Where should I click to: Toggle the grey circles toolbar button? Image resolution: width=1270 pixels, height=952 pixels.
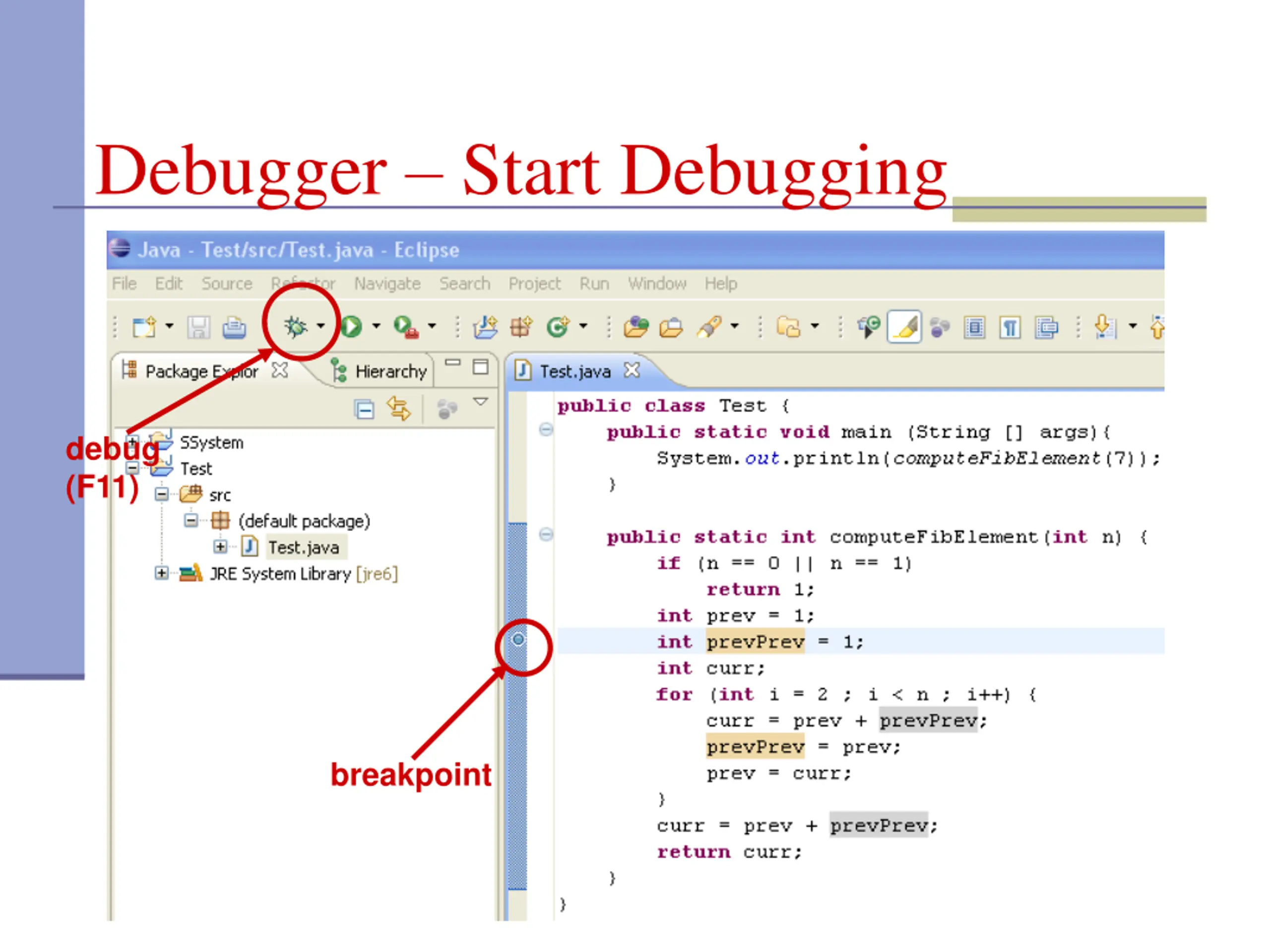coord(939,328)
